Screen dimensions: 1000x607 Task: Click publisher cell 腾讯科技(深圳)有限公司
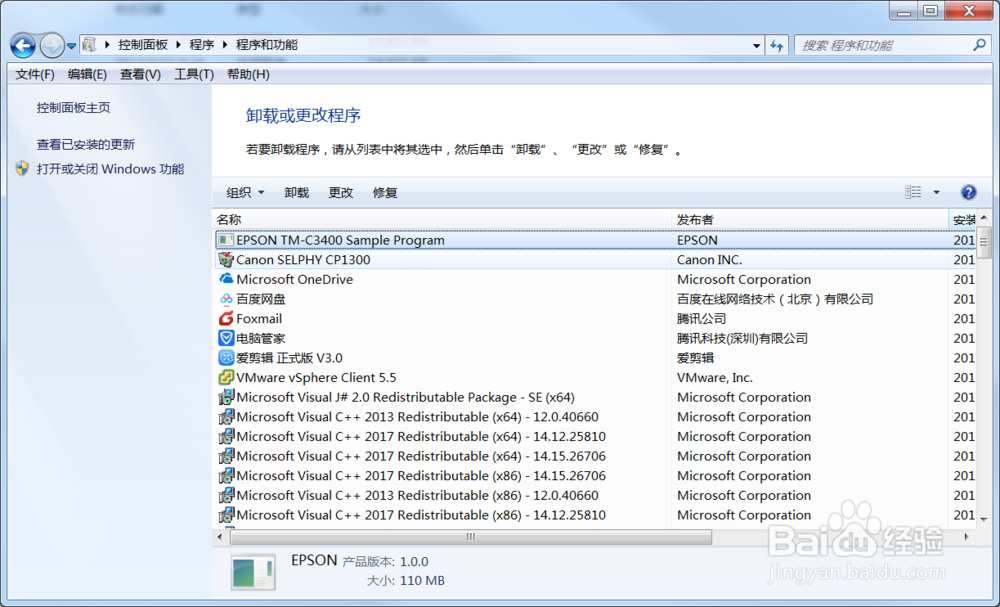coord(742,339)
